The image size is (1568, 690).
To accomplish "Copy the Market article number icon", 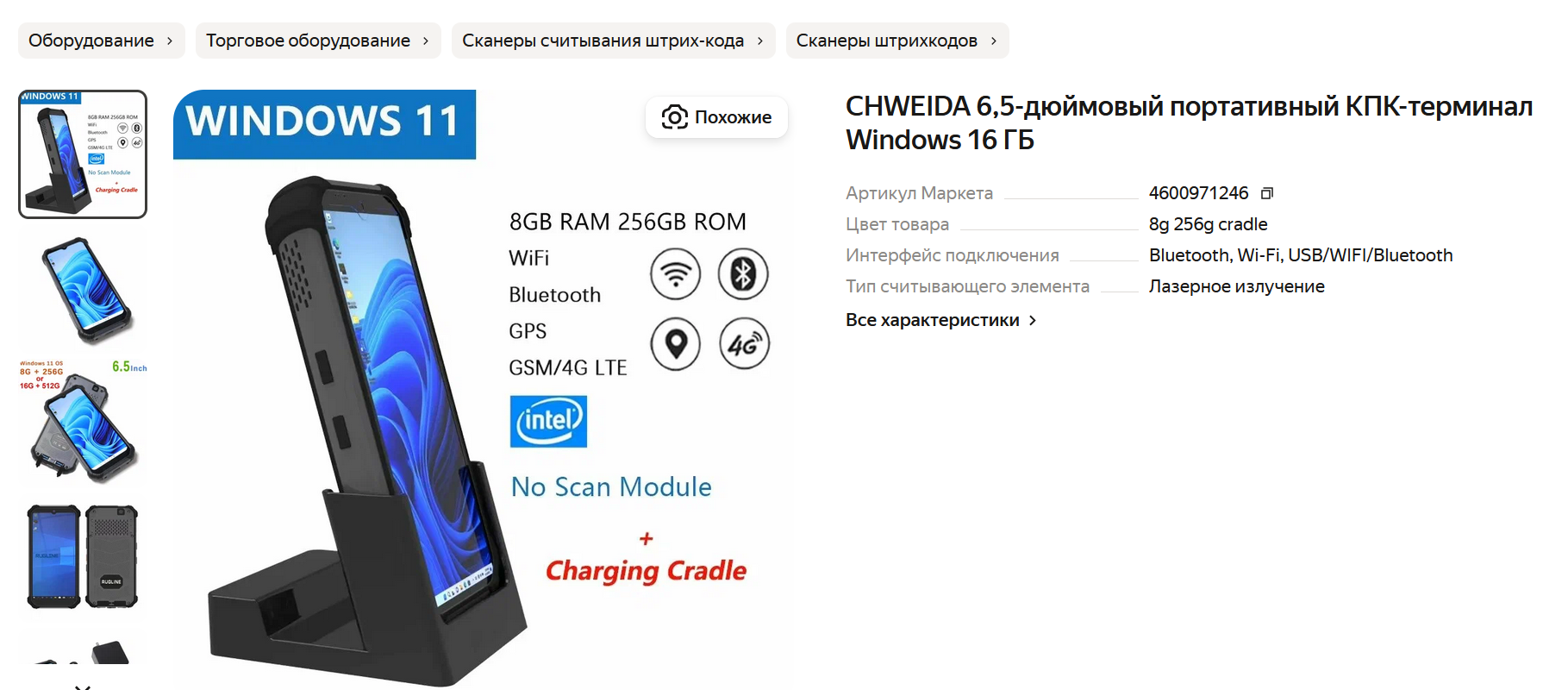I will (1266, 193).
